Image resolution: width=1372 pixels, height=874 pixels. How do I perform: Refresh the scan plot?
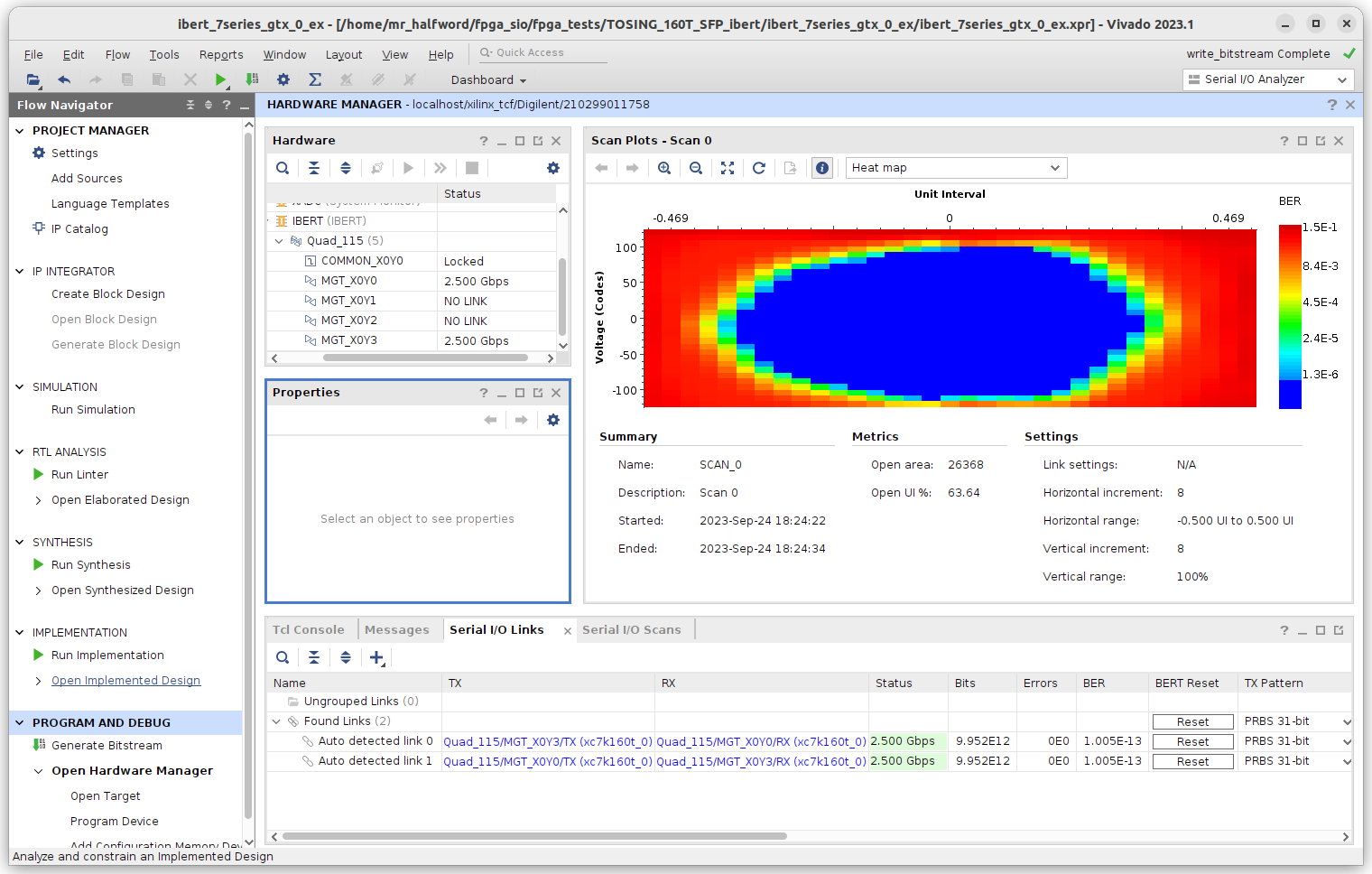coord(759,168)
